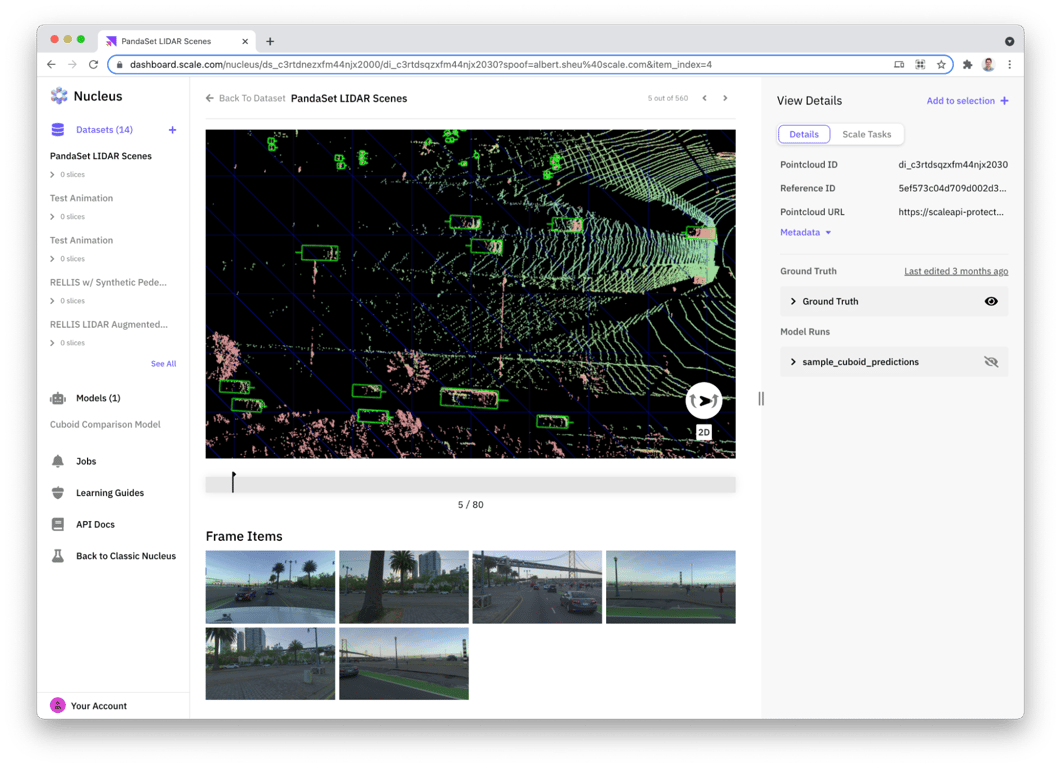Toggle the 2D view mode button
This screenshot has width=1061, height=768.
(704, 432)
